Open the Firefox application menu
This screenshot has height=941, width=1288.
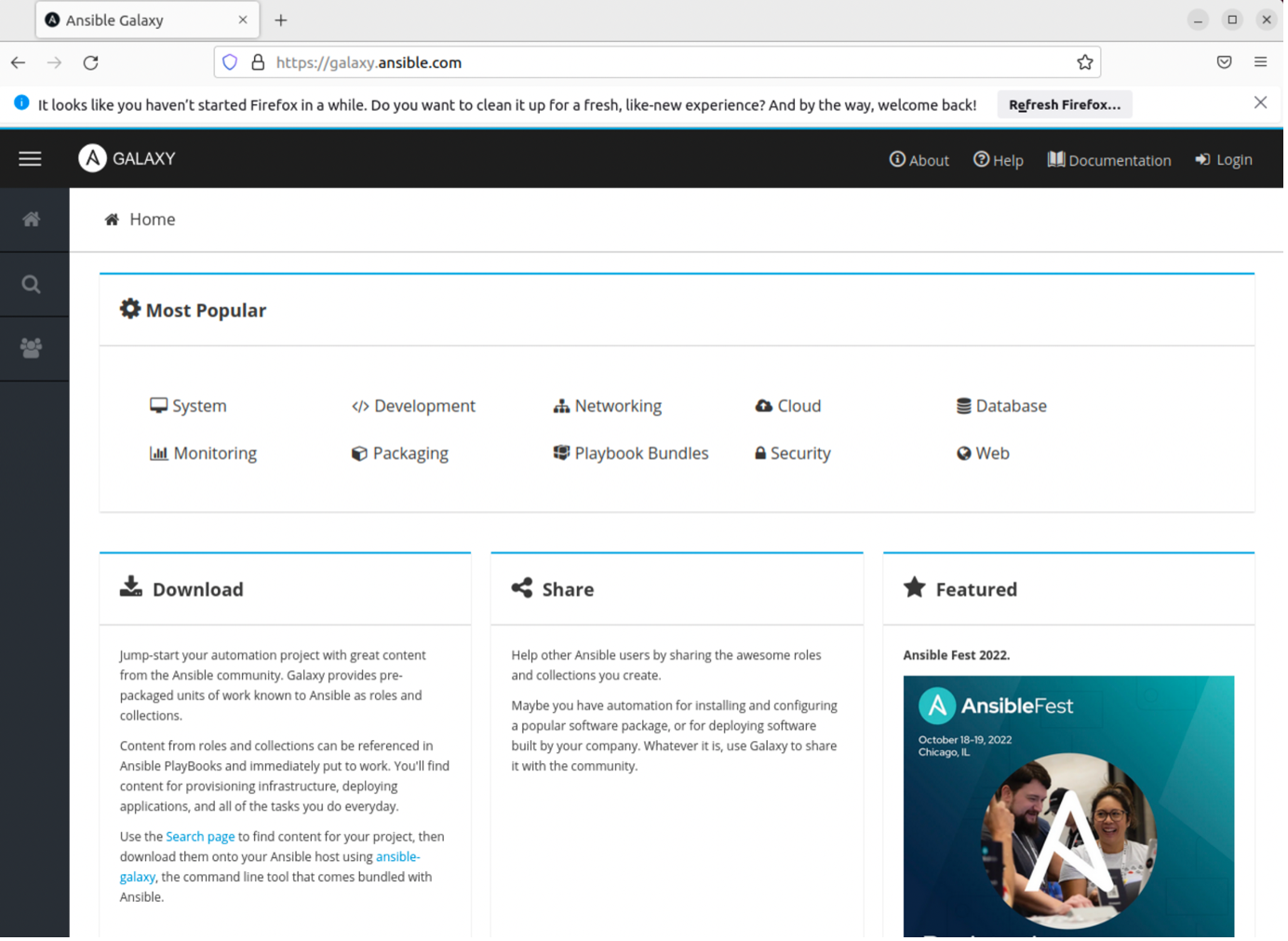pyautogui.click(x=1261, y=61)
